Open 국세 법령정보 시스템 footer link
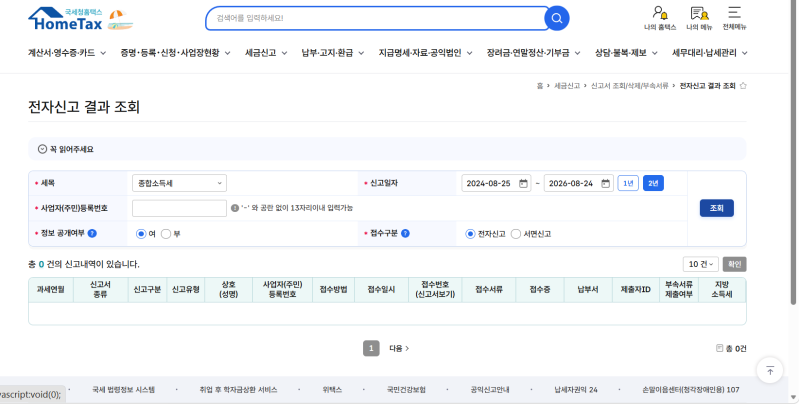Screen dimensions: 800x404 coord(123,390)
